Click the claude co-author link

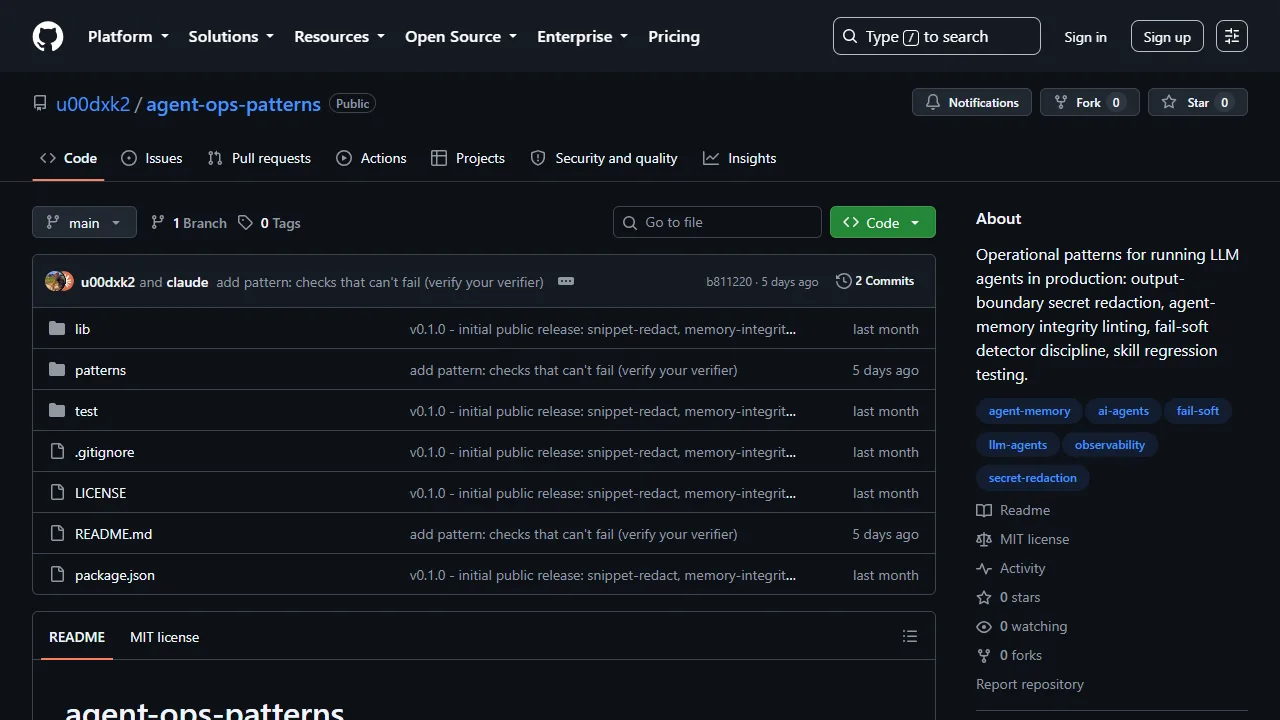tap(187, 282)
